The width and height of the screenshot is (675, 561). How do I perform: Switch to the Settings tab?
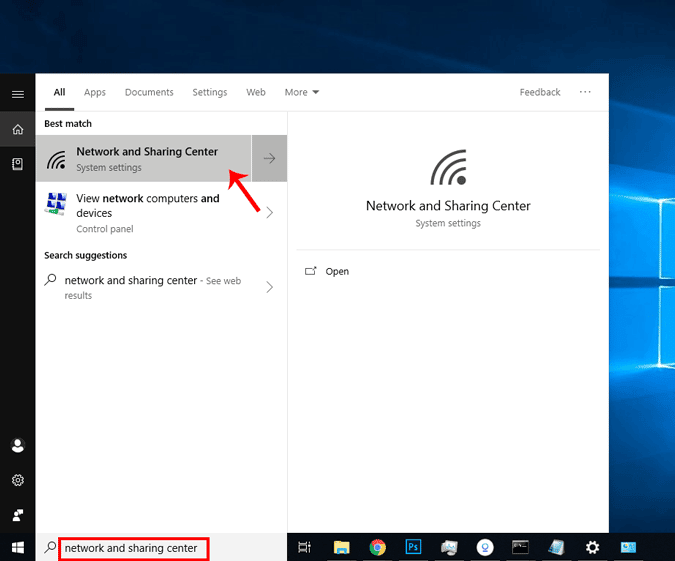point(210,92)
